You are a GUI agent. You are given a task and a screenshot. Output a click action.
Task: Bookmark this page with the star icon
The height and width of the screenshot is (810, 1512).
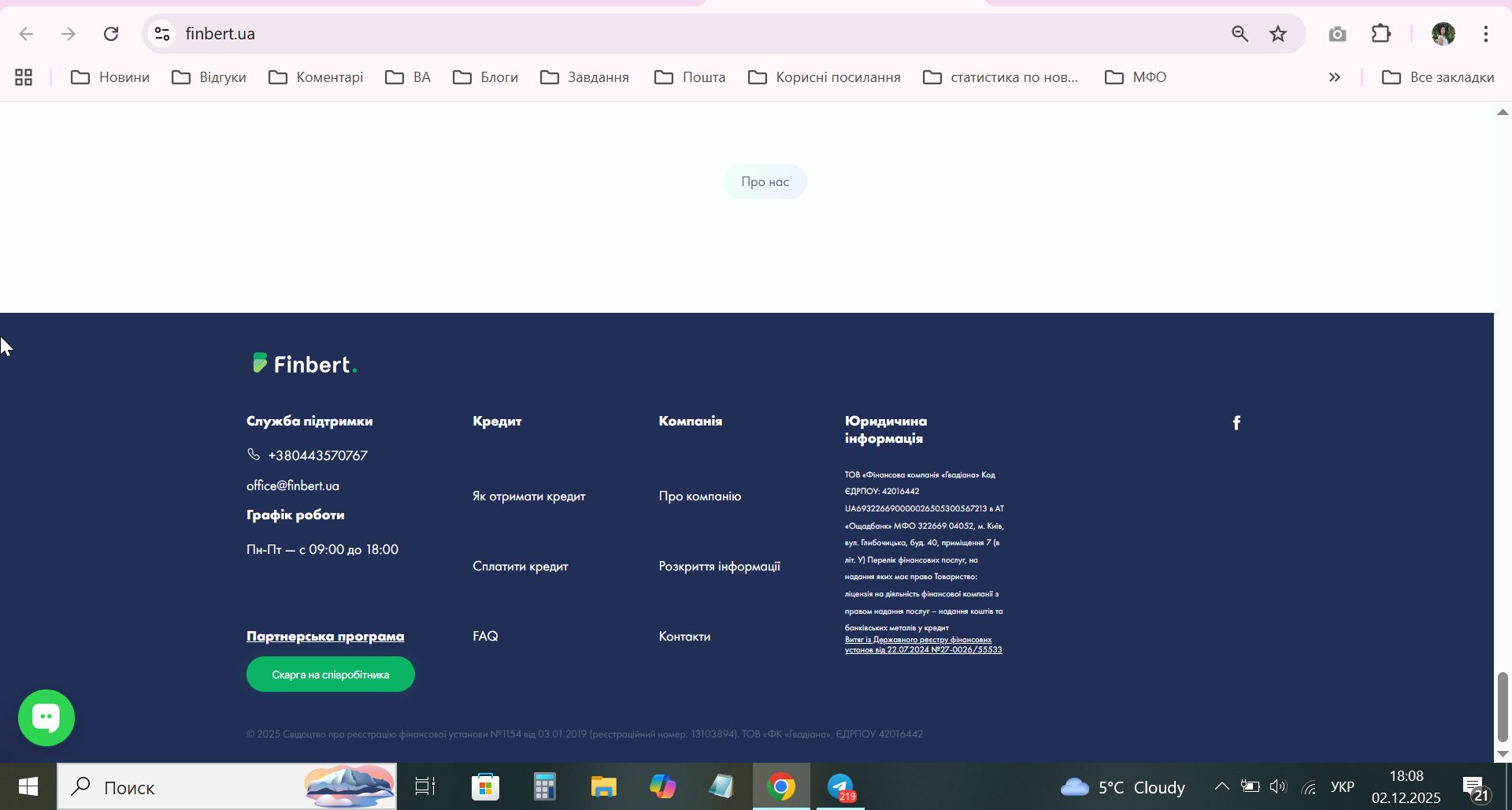pos(1278,34)
